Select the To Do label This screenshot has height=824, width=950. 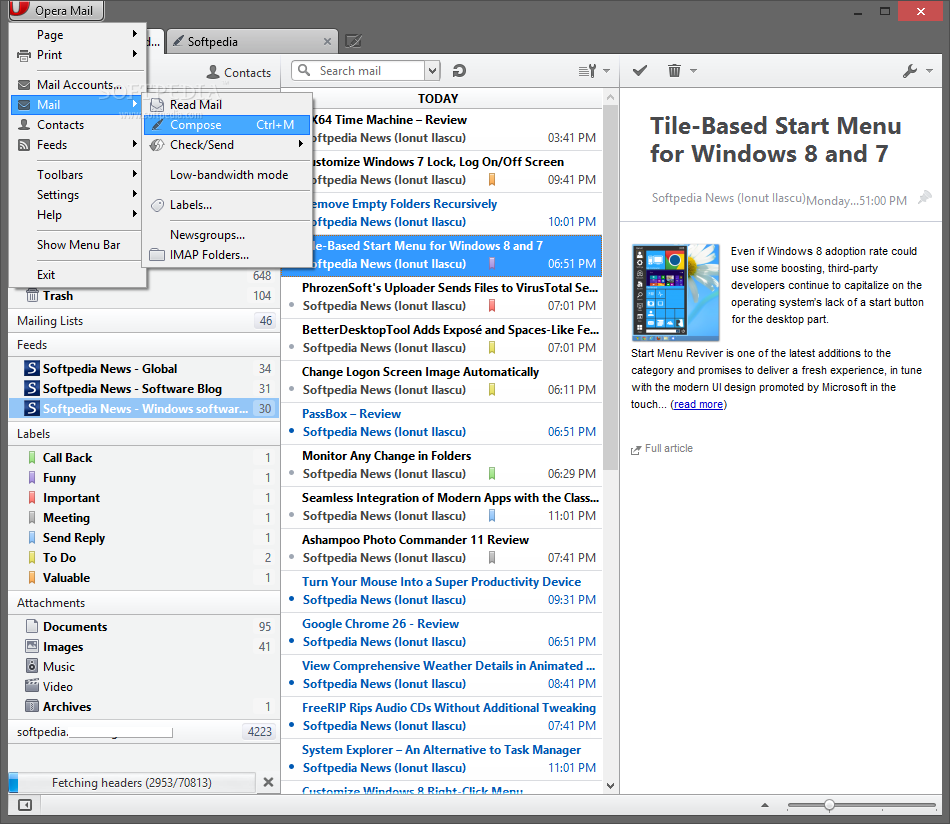144,557
